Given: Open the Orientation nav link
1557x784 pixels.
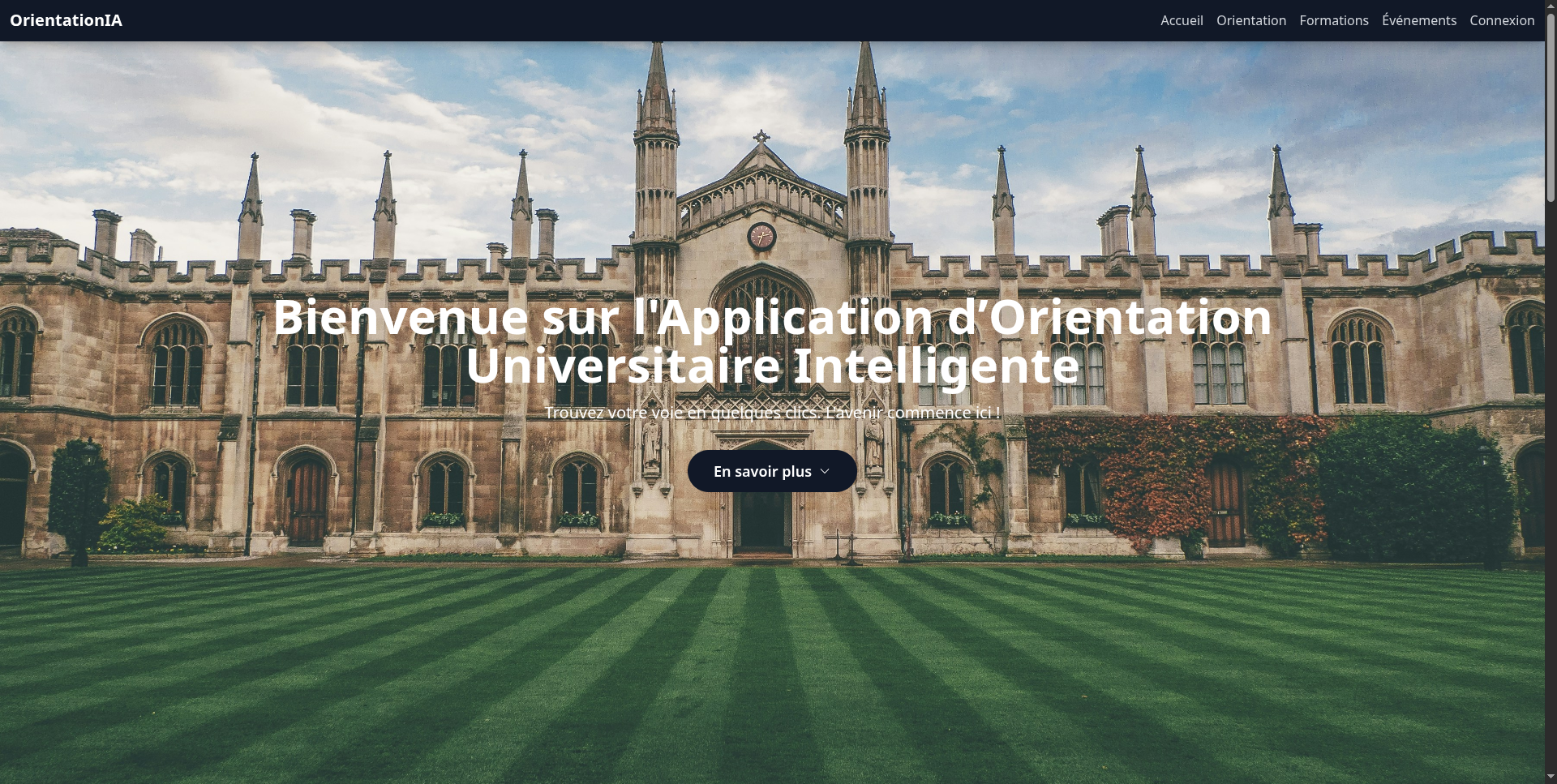Looking at the screenshot, I should (x=1251, y=20).
